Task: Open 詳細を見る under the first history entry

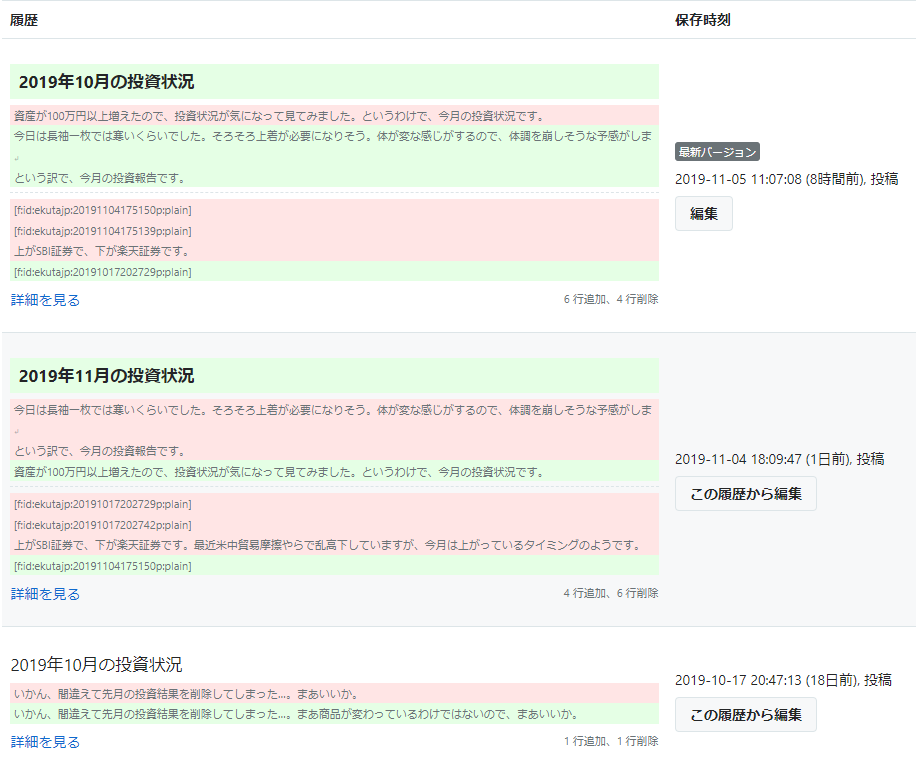Action: [x=45, y=300]
